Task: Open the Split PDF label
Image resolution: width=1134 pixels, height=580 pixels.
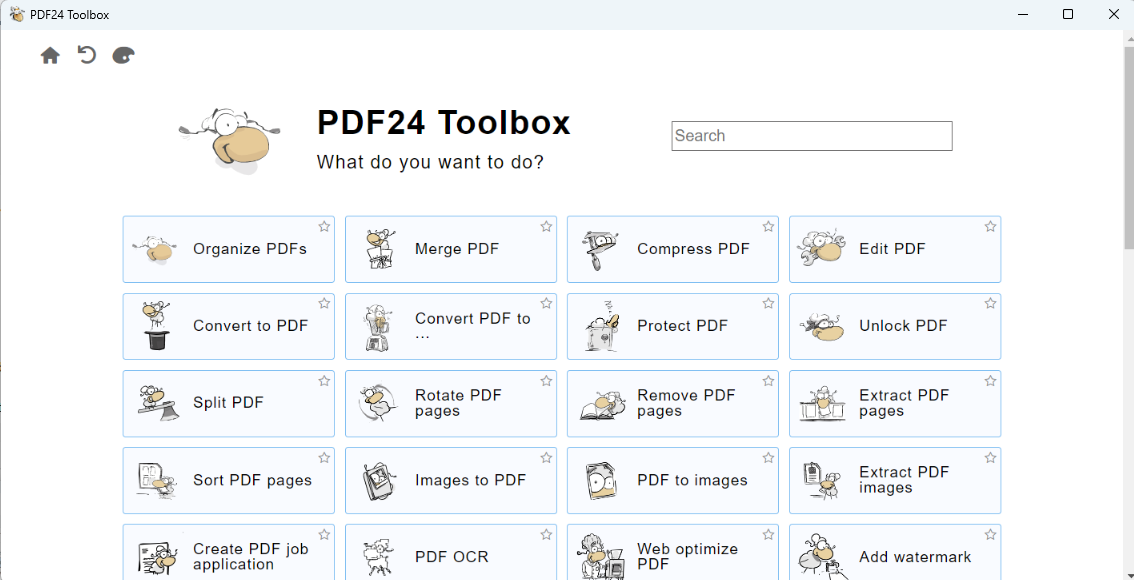Action: pos(229,403)
